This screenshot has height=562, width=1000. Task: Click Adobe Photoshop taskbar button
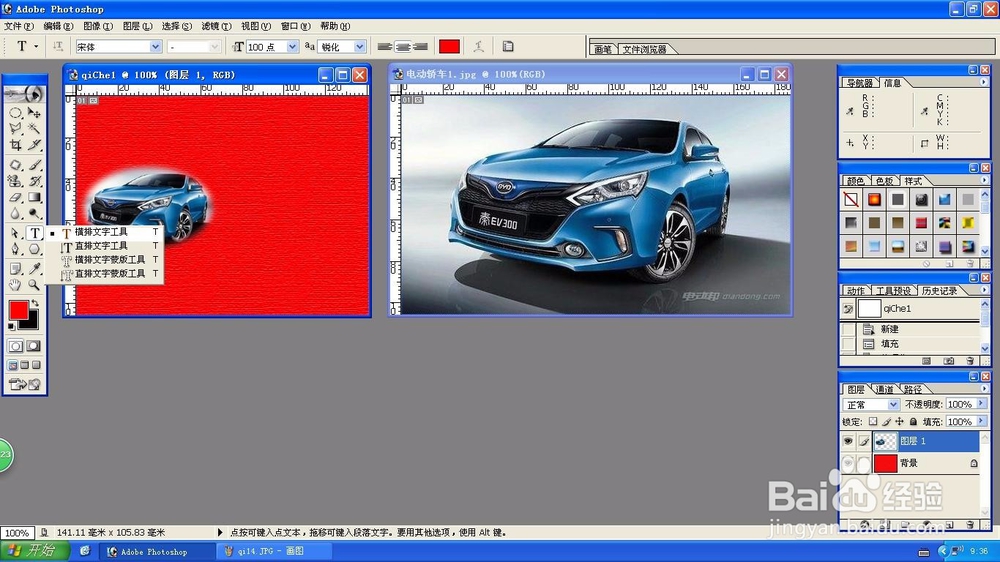tap(156, 551)
